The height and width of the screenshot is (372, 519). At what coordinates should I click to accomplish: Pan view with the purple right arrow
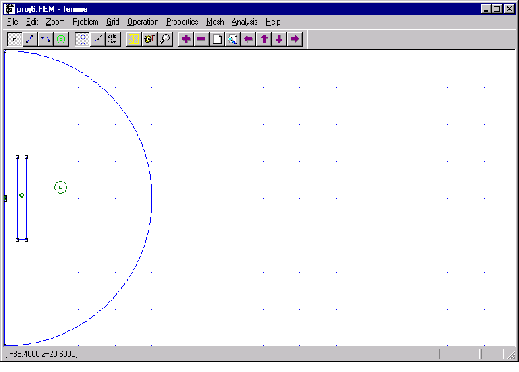[x=295, y=39]
